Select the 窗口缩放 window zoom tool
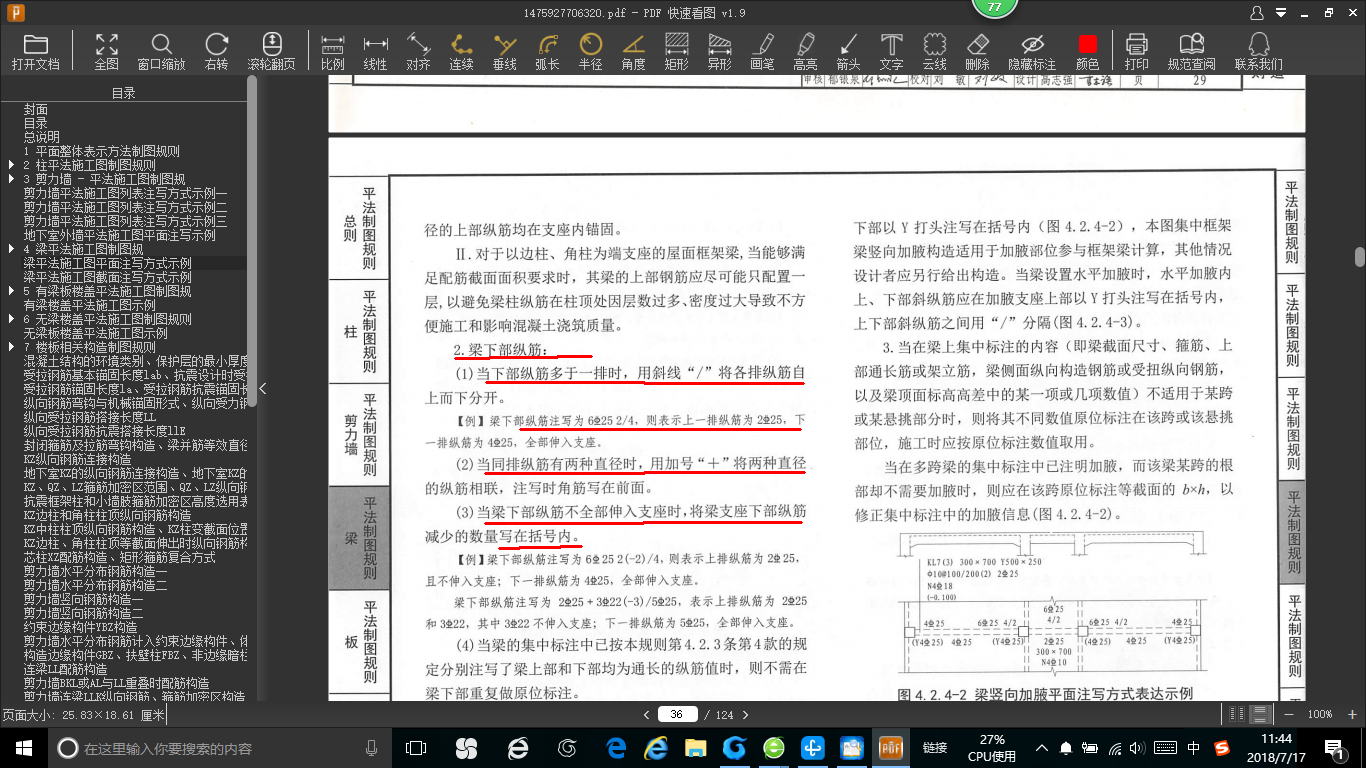The width and height of the screenshot is (1366, 768). click(161, 50)
